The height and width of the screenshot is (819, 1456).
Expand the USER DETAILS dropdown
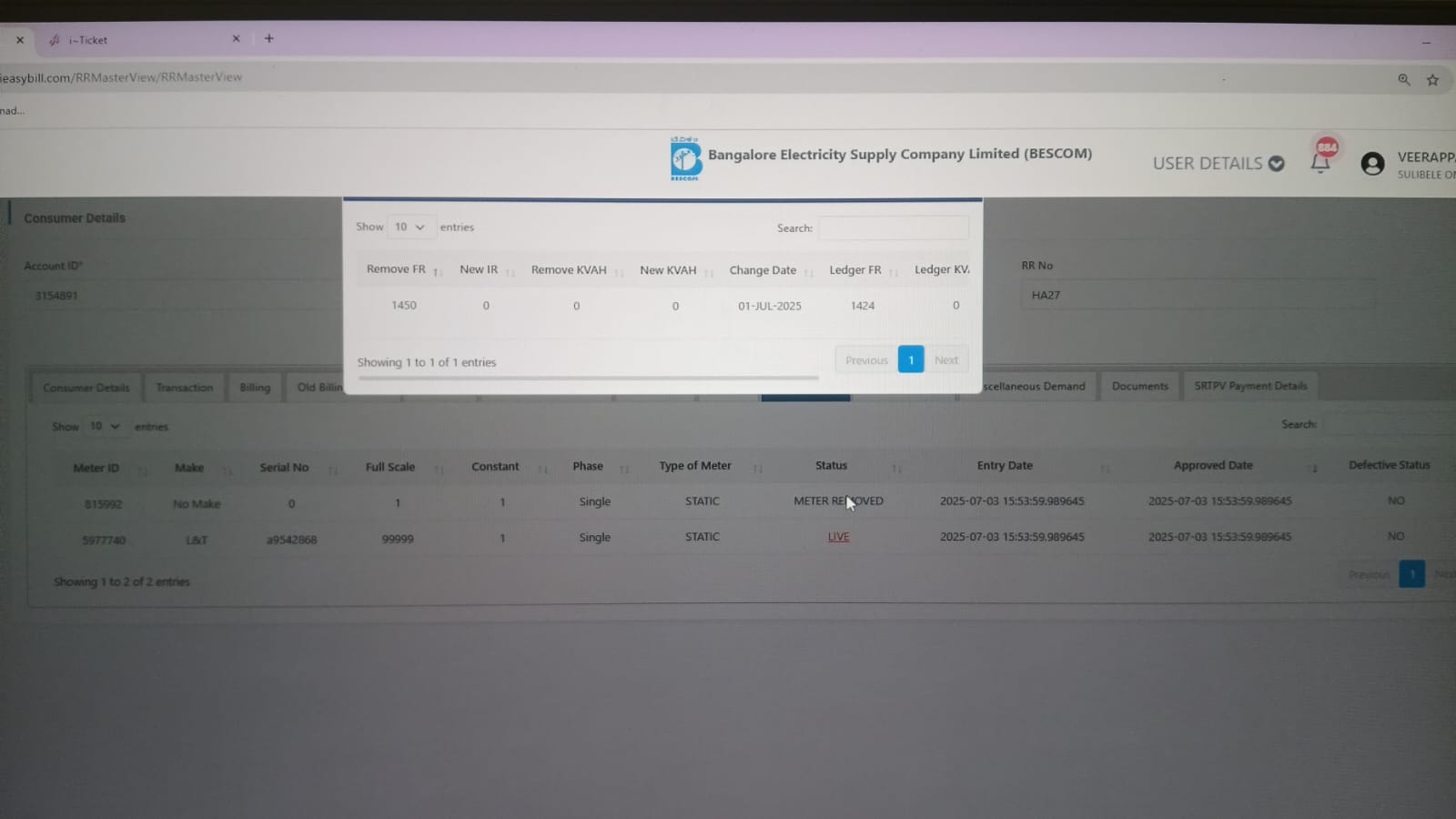point(1218,164)
